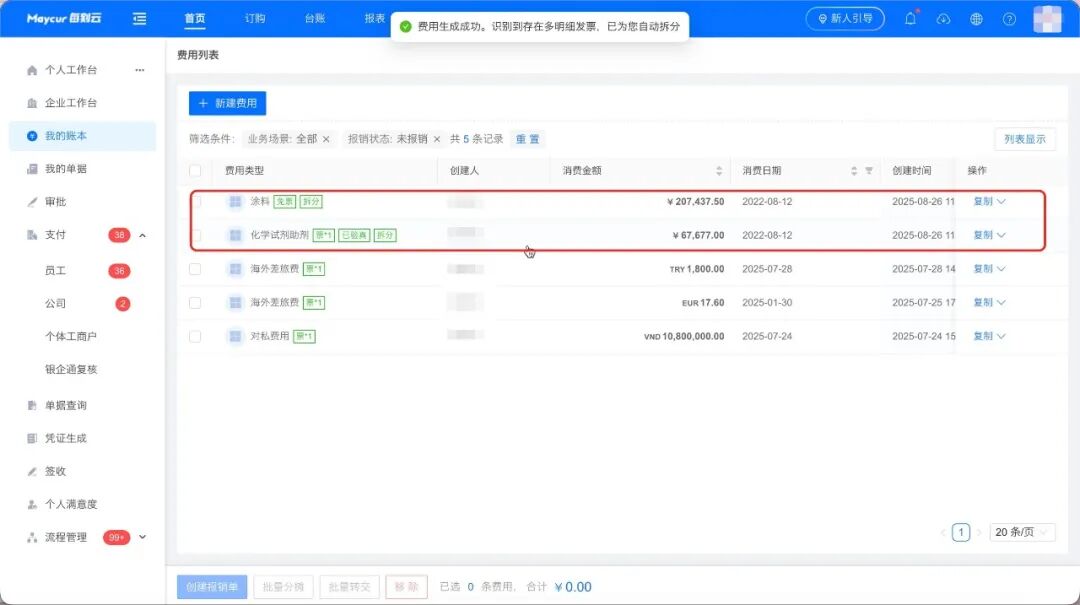The height and width of the screenshot is (605, 1080).
Task: Click the 列表显示 button
Action: pos(1024,139)
